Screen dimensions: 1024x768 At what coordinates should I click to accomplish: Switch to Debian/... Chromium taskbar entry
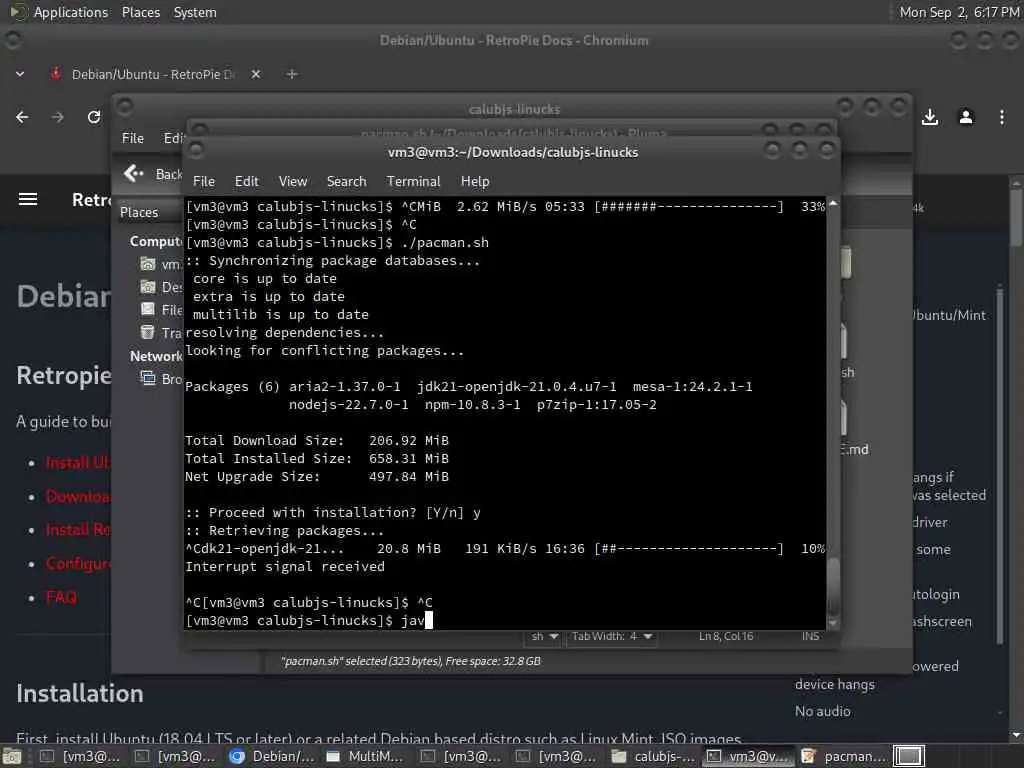(x=273, y=756)
